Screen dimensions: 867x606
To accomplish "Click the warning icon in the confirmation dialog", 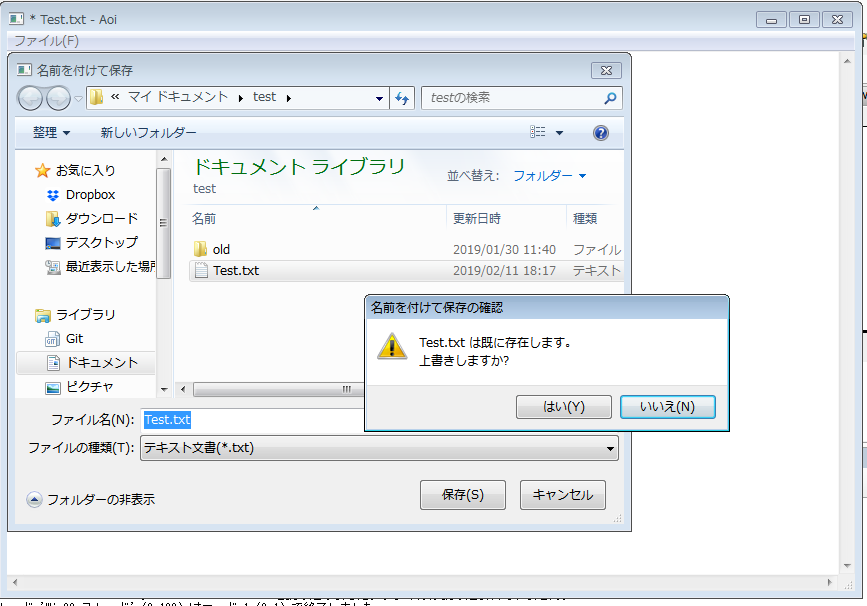I will [x=392, y=347].
